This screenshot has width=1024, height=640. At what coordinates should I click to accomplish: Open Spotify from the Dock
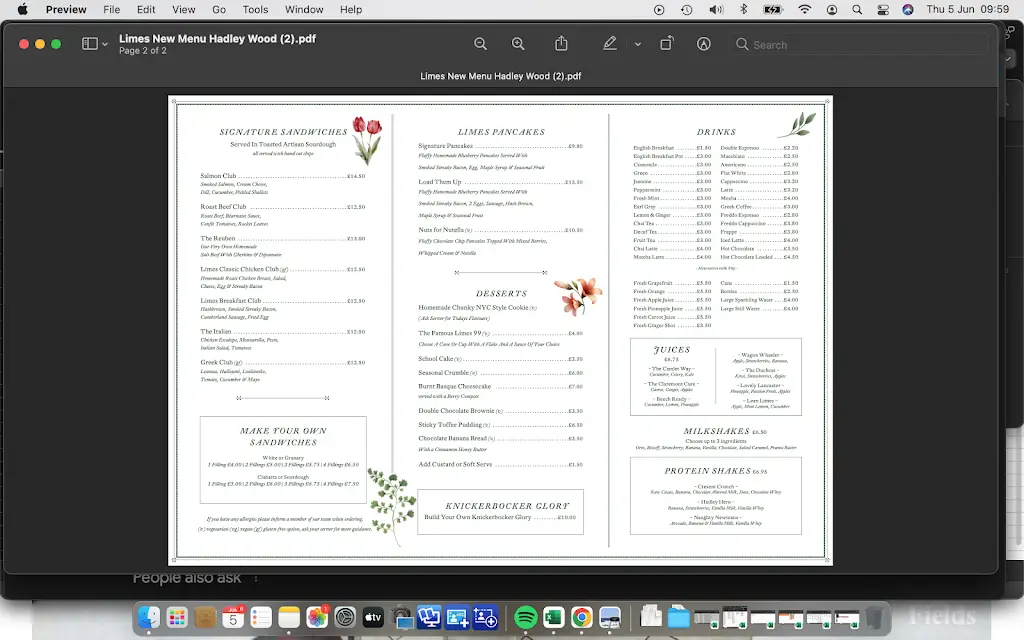[x=524, y=618]
